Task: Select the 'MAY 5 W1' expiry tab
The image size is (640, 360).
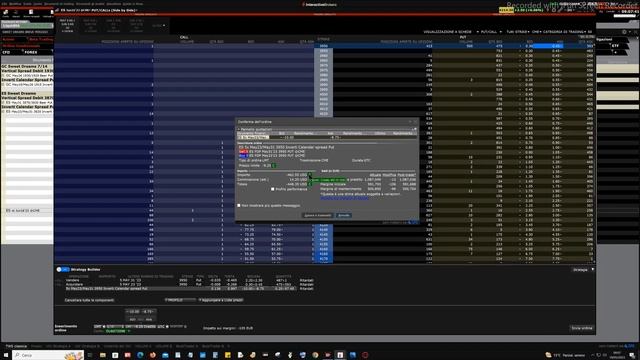Action: pos(67,25)
